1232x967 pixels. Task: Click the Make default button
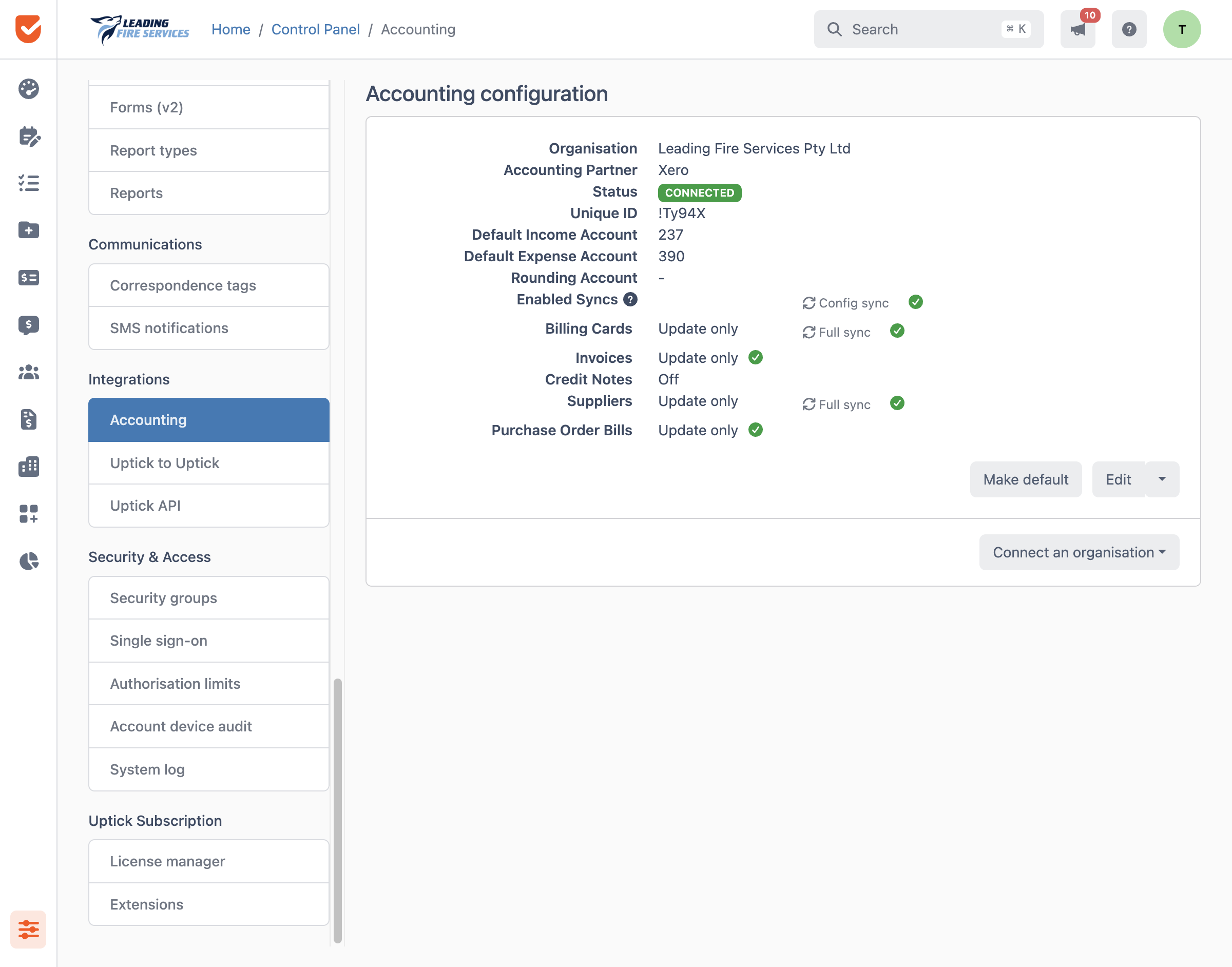(x=1025, y=479)
